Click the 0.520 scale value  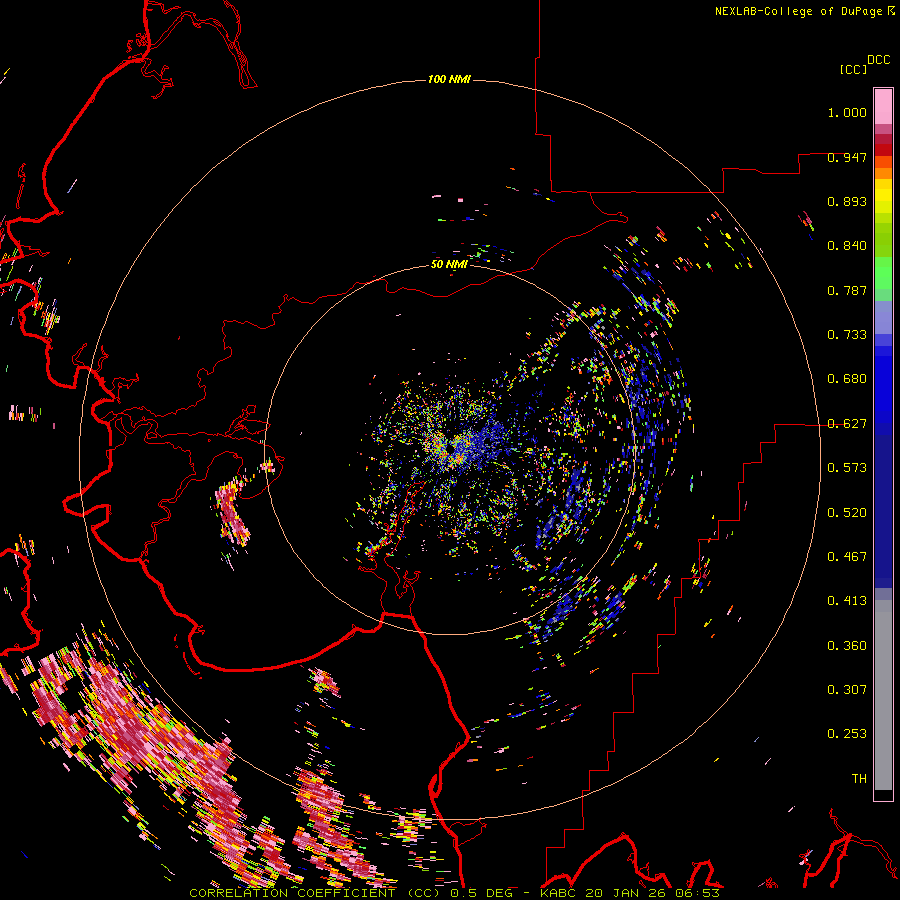pos(847,513)
